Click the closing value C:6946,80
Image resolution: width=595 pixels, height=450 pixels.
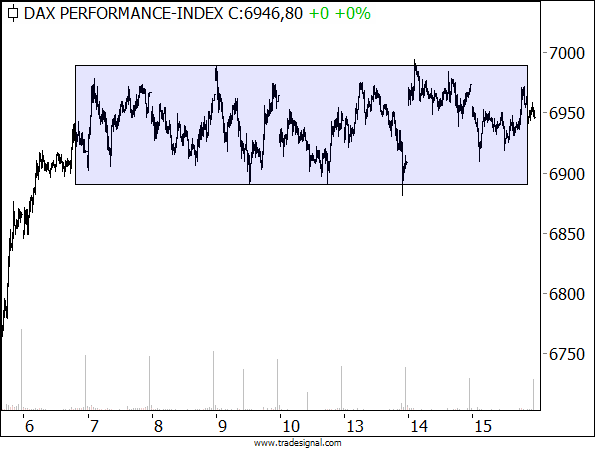pyautogui.click(x=266, y=14)
